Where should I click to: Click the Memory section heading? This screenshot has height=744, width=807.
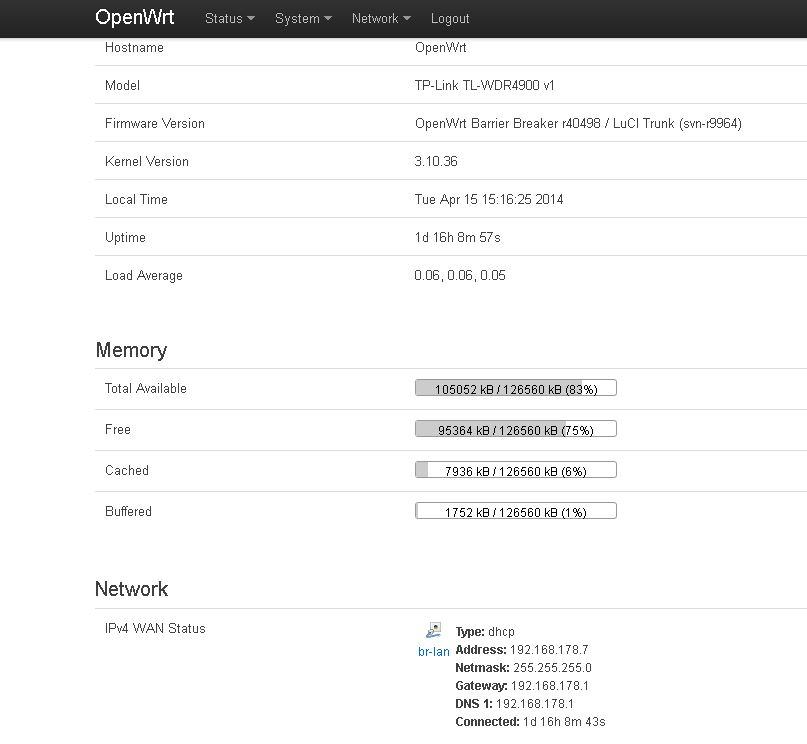click(131, 350)
